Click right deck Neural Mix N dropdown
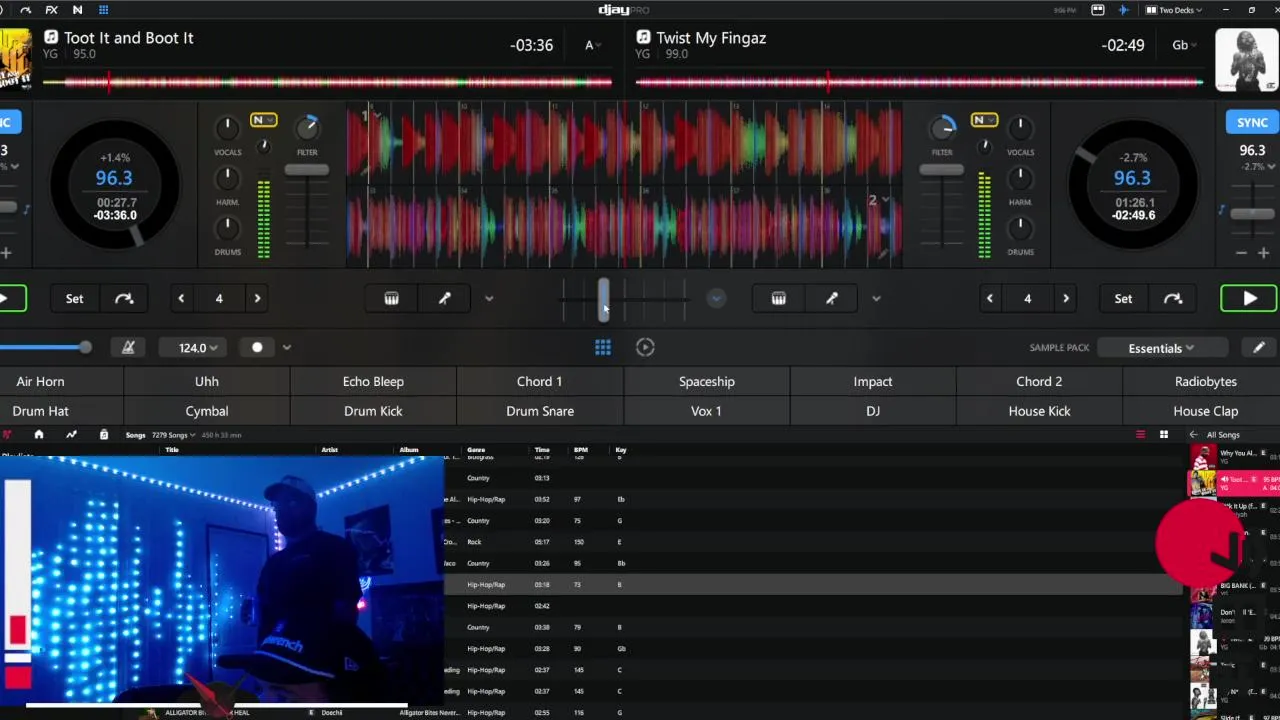The width and height of the screenshot is (1280, 720). [984, 120]
